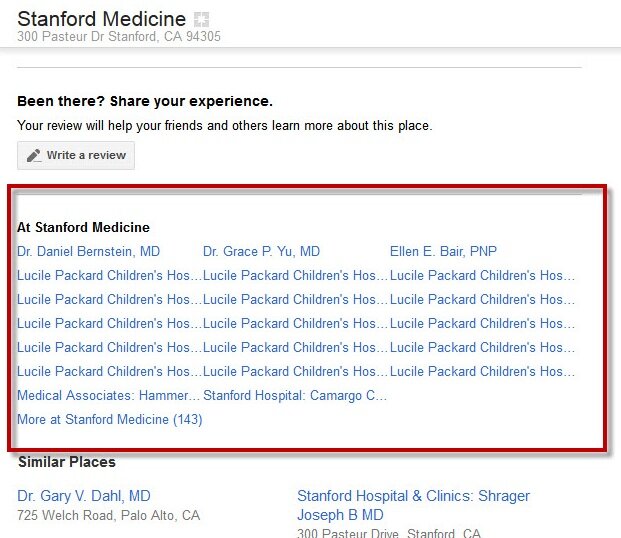Open Dr. Daniel Bernstein, MD link
This screenshot has width=621, height=538.
point(88,251)
